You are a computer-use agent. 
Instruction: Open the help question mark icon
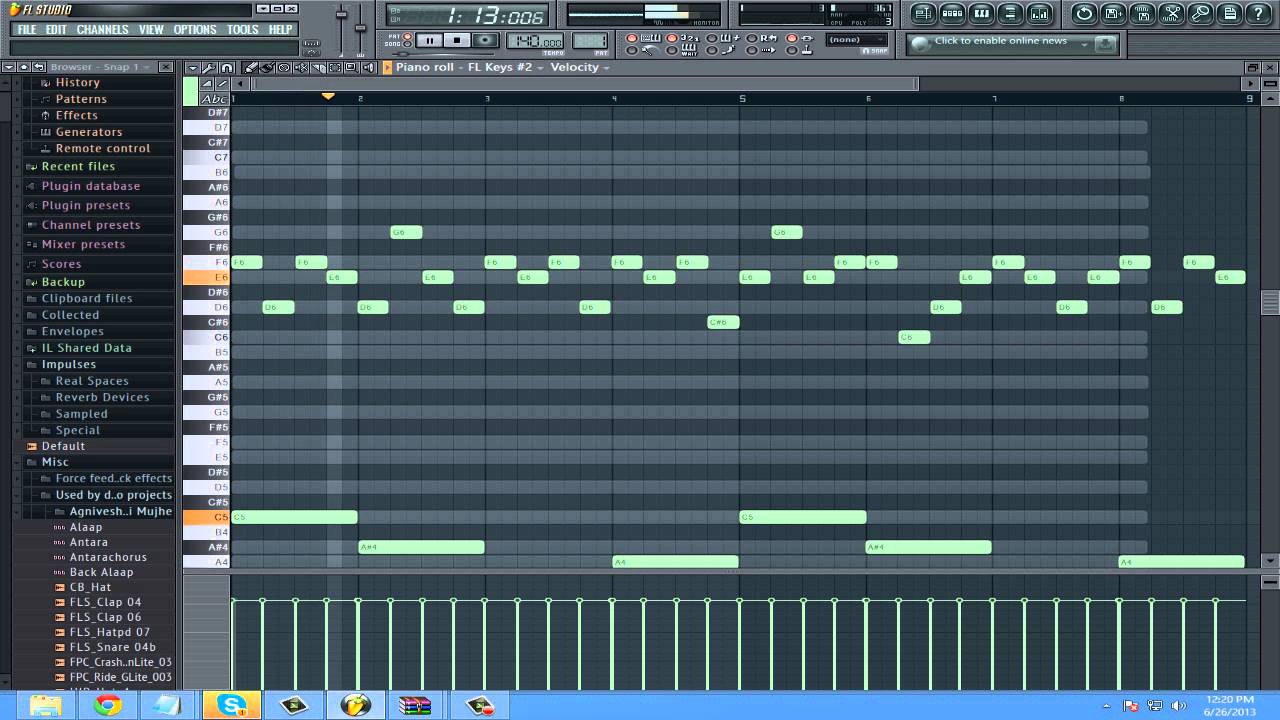point(1258,14)
